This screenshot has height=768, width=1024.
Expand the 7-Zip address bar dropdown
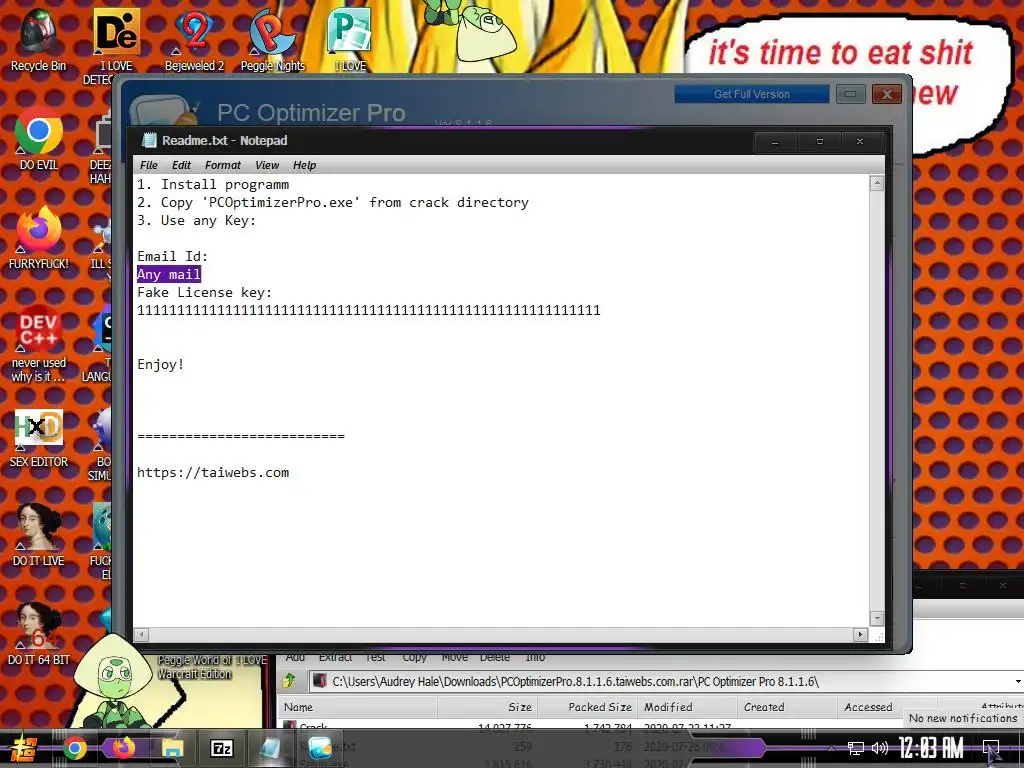click(1017, 681)
